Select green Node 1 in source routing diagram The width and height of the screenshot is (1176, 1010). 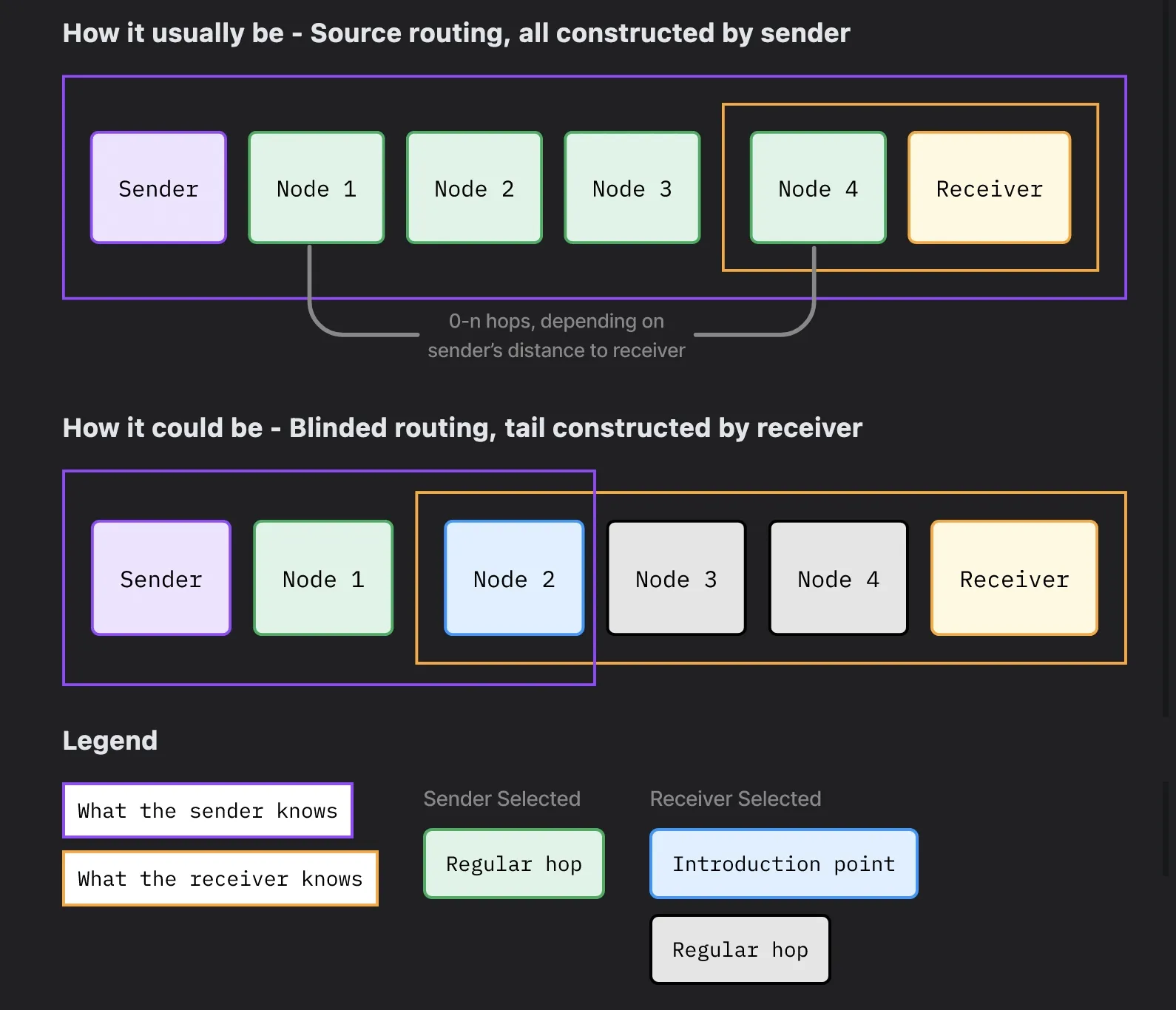[x=316, y=188]
